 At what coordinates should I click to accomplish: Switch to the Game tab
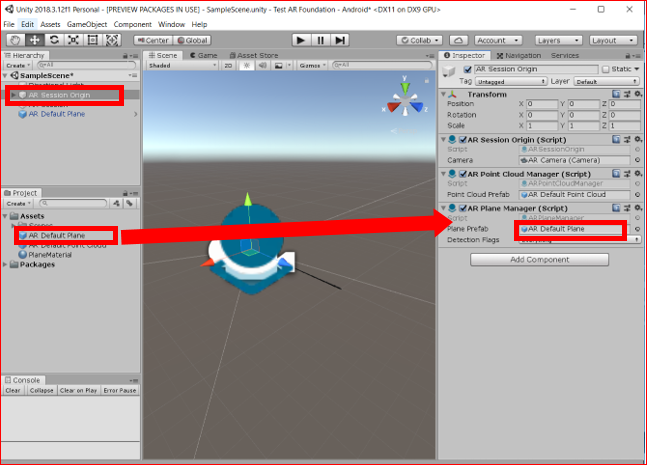pos(203,55)
